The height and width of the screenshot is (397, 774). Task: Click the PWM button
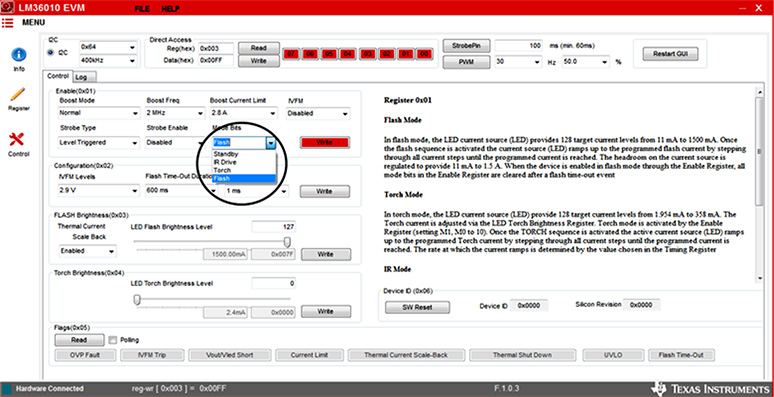[x=466, y=62]
